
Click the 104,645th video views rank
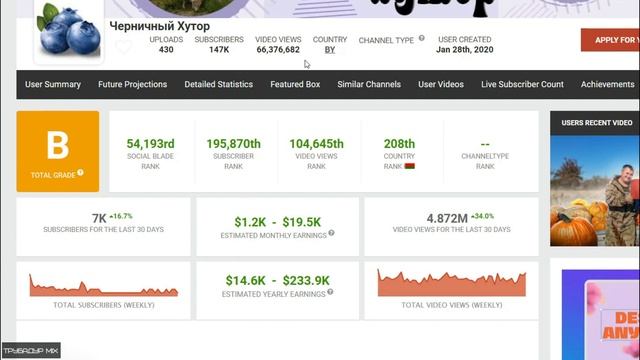coord(316,144)
